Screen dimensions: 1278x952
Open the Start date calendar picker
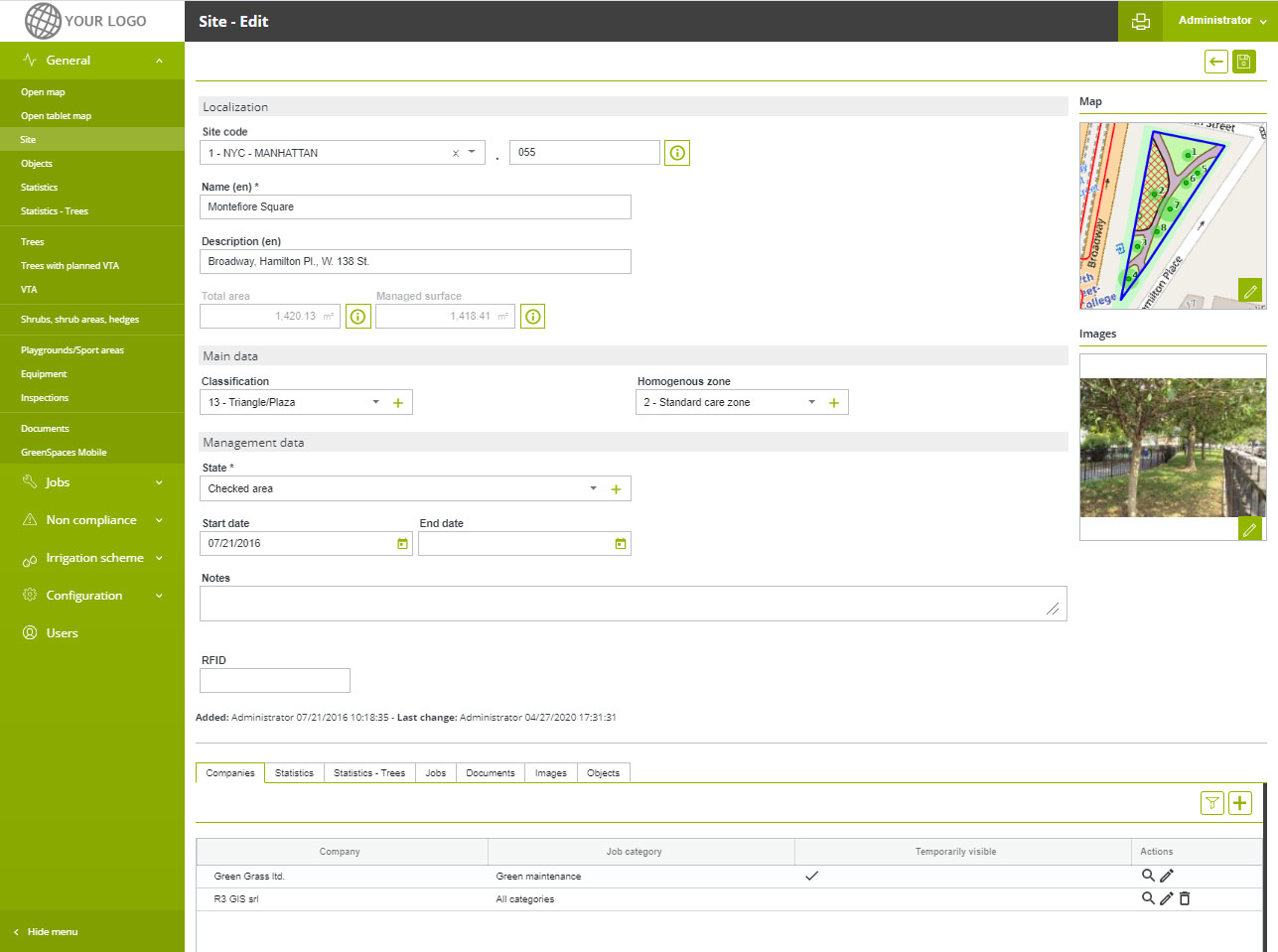coord(402,544)
